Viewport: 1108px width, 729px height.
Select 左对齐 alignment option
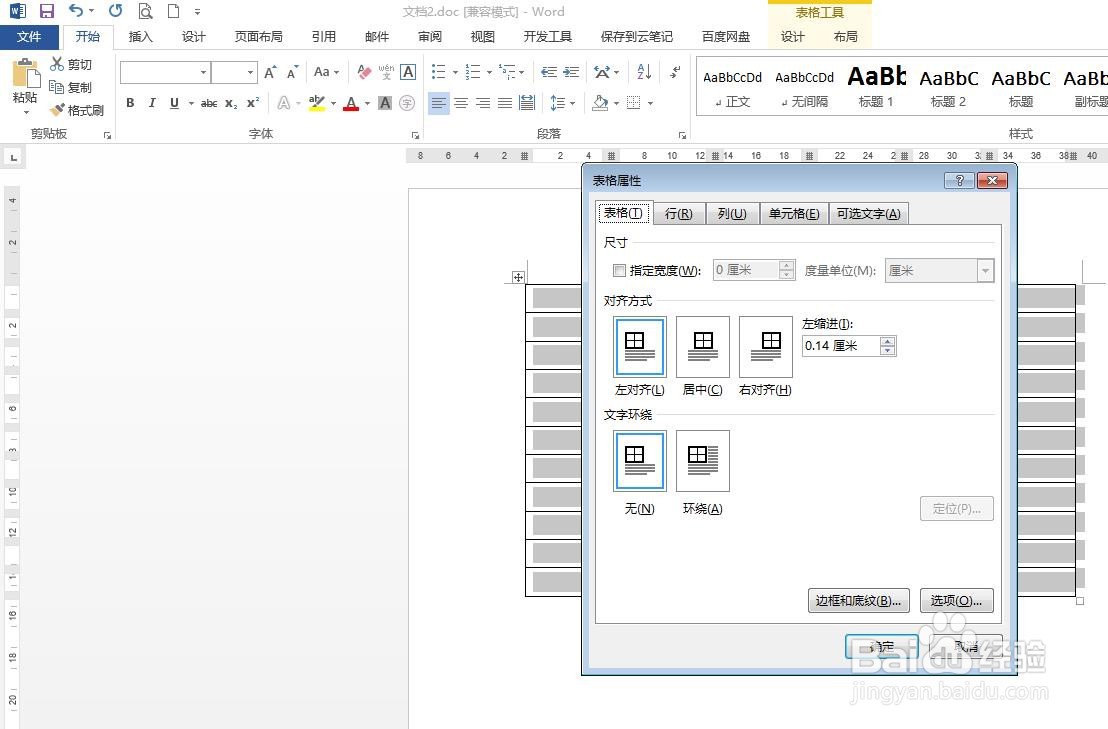point(640,347)
